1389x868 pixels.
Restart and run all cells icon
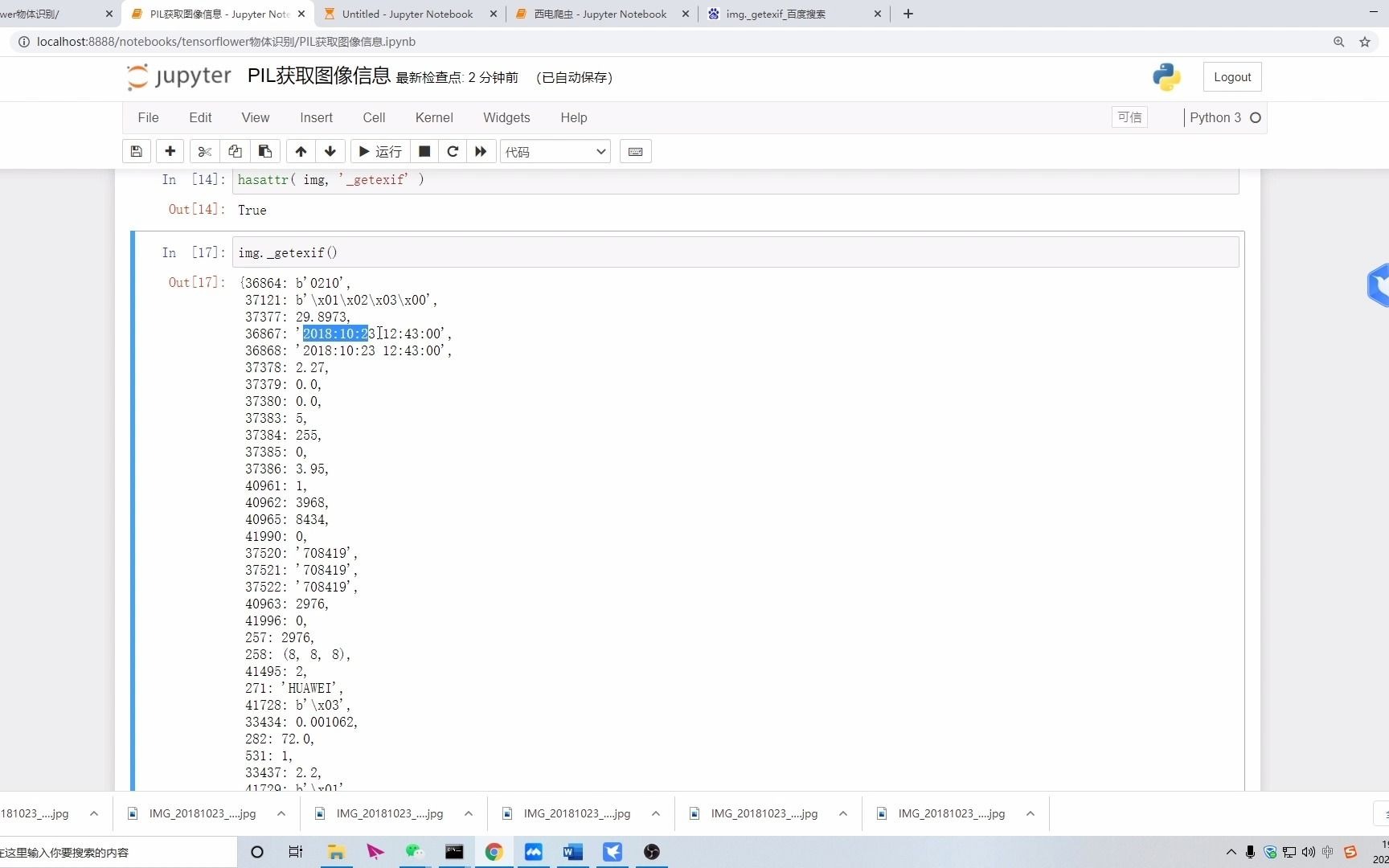[x=481, y=152]
